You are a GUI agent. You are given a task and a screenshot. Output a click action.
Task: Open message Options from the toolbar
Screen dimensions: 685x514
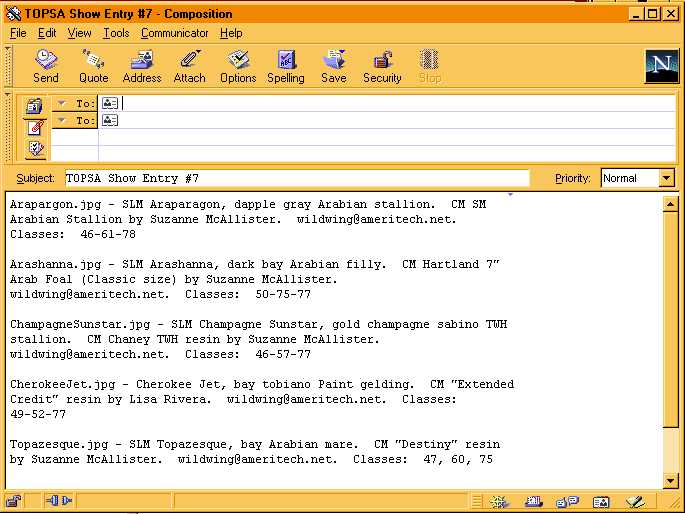238,66
